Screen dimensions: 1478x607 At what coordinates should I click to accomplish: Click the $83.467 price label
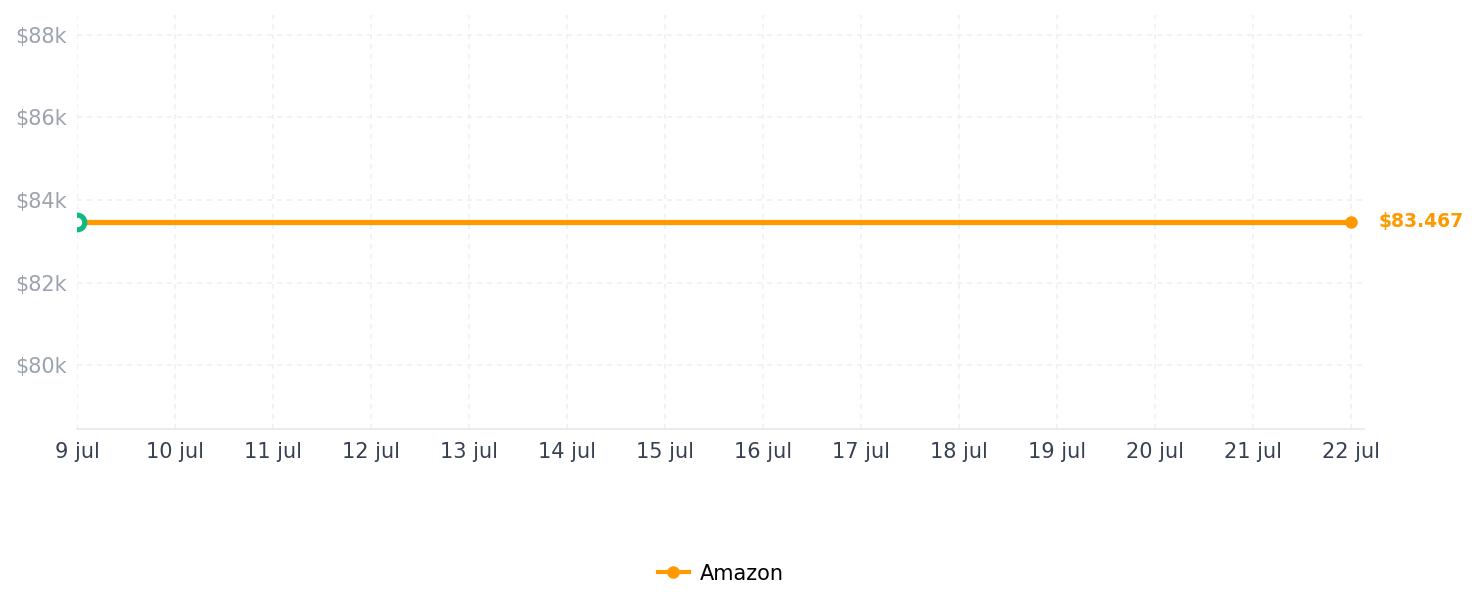[1420, 221]
